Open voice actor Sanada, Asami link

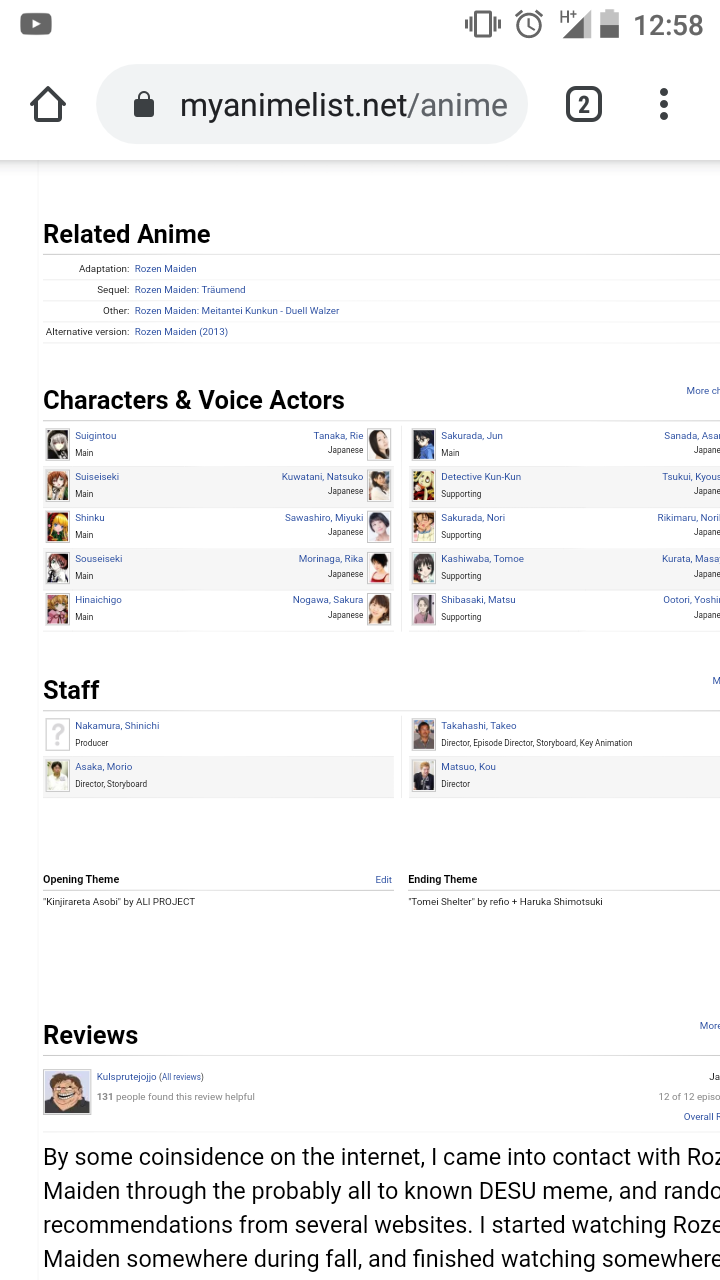(692, 436)
